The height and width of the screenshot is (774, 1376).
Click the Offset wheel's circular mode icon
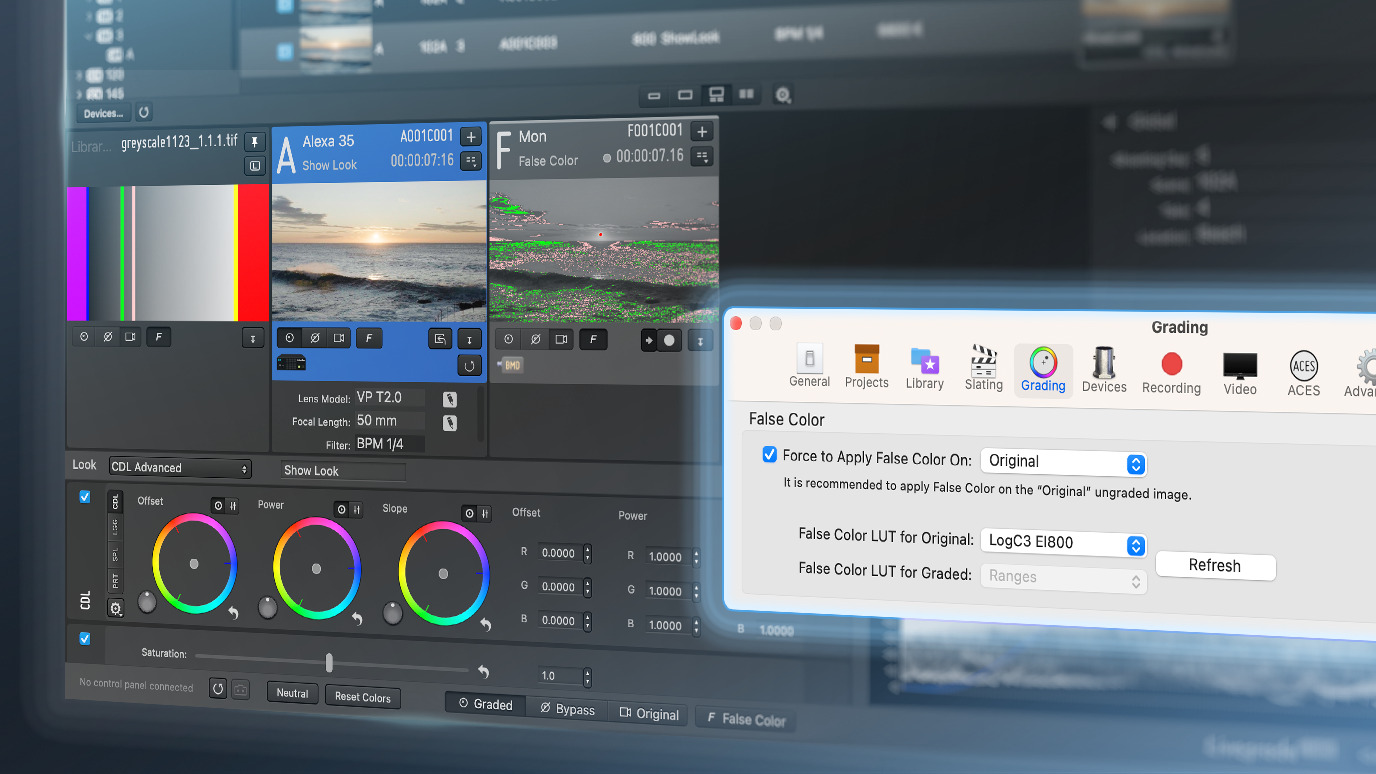tap(217, 505)
